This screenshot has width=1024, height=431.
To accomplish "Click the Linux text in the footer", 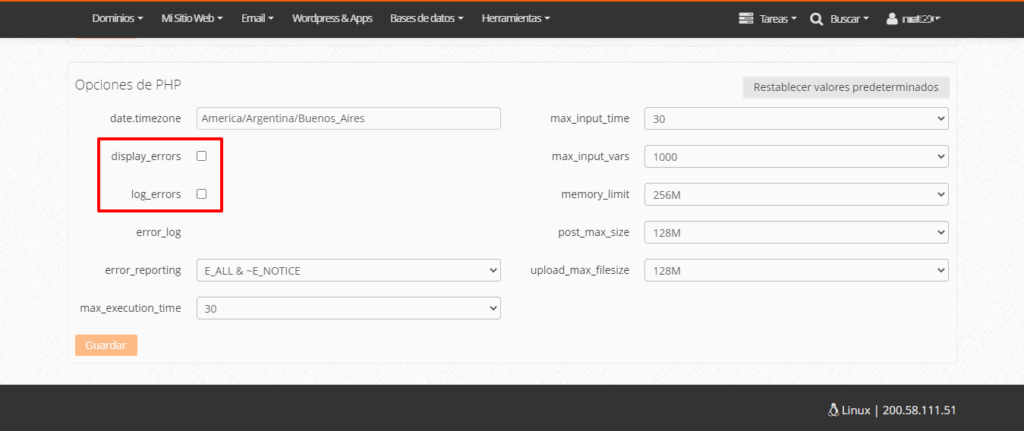I will (856, 411).
